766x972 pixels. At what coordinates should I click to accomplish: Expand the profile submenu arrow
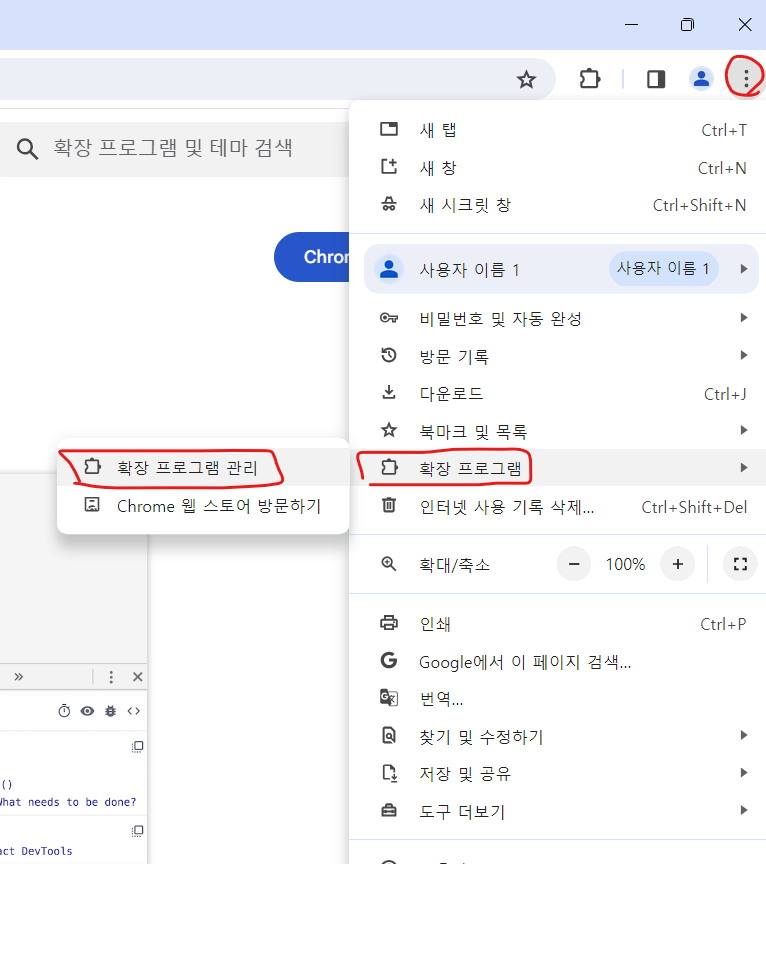744,269
